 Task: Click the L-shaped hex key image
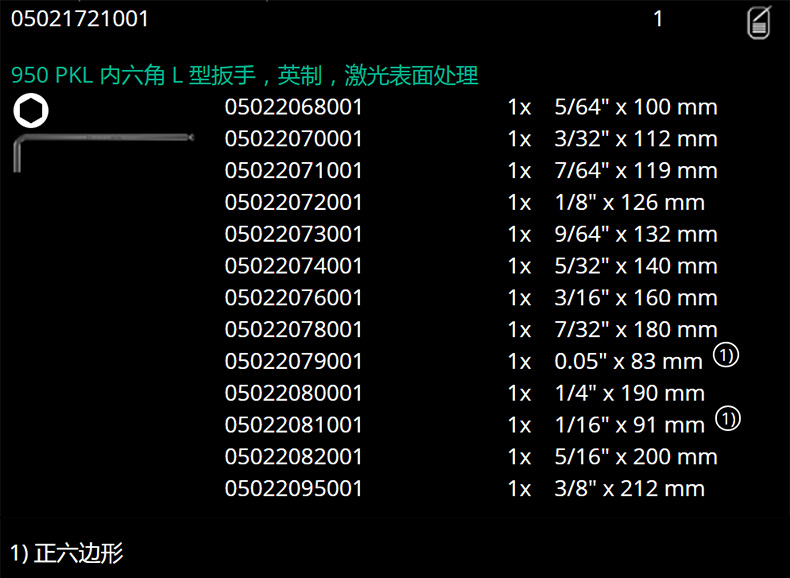[x=100, y=147]
